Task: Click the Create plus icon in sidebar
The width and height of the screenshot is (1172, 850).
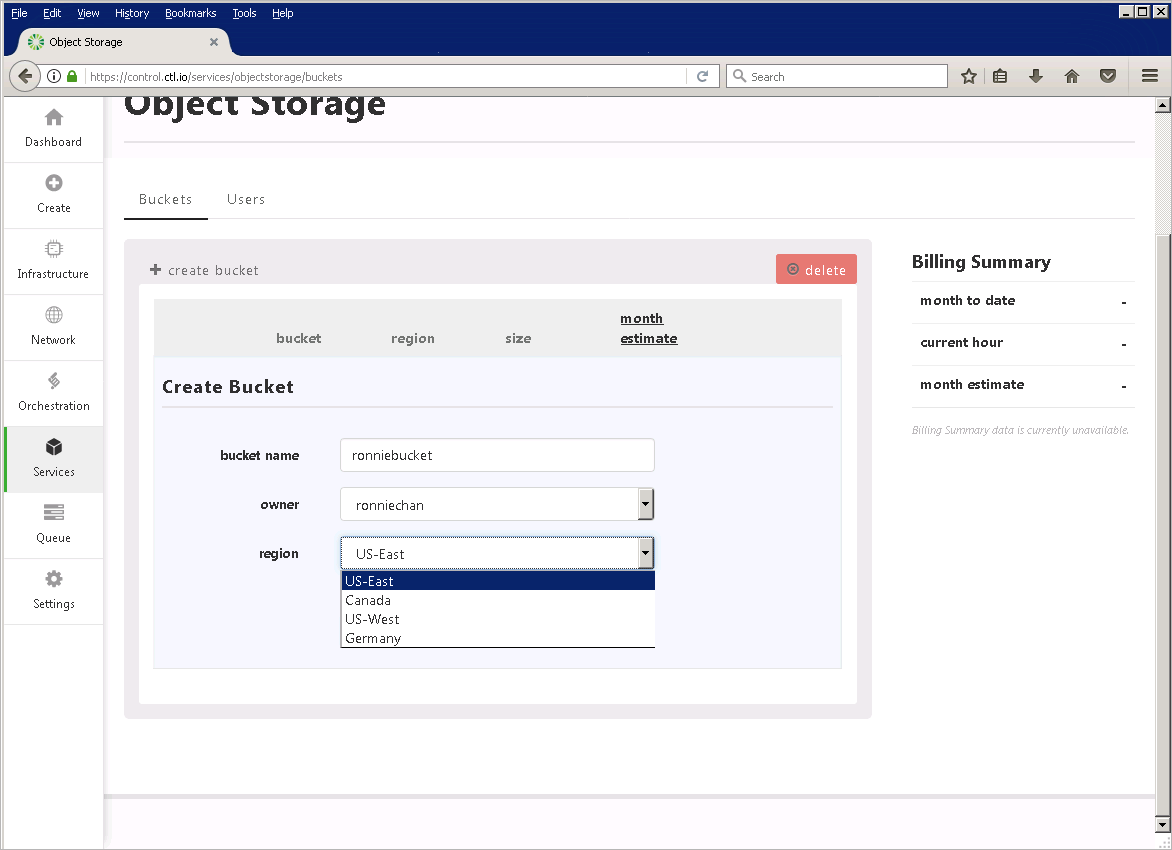Action: pos(54,183)
